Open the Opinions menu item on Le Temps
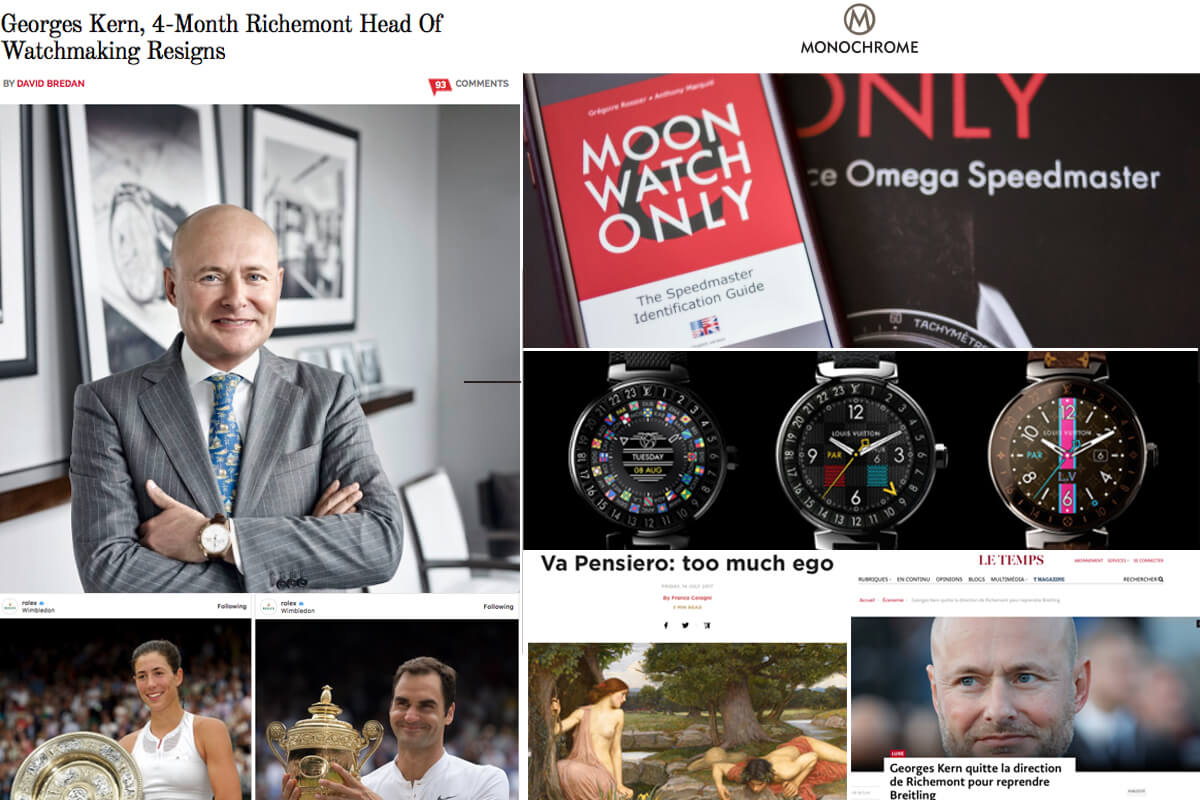The width and height of the screenshot is (1200, 800). pyautogui.click(x=949, y=579)
